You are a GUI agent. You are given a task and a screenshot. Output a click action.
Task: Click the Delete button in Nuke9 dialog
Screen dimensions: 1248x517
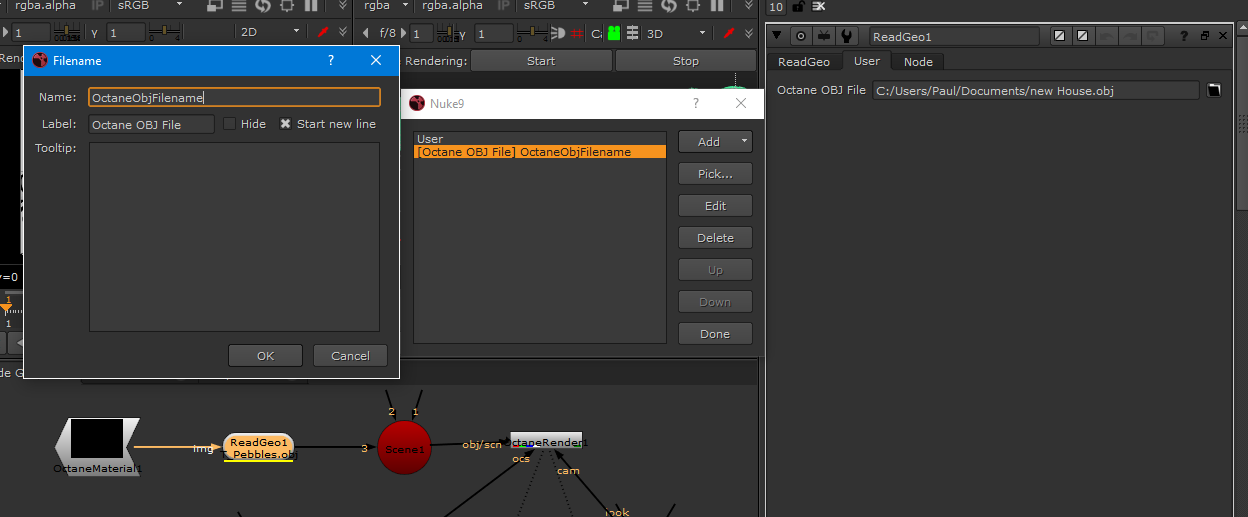pyautogui.click(x=715, y=238)
